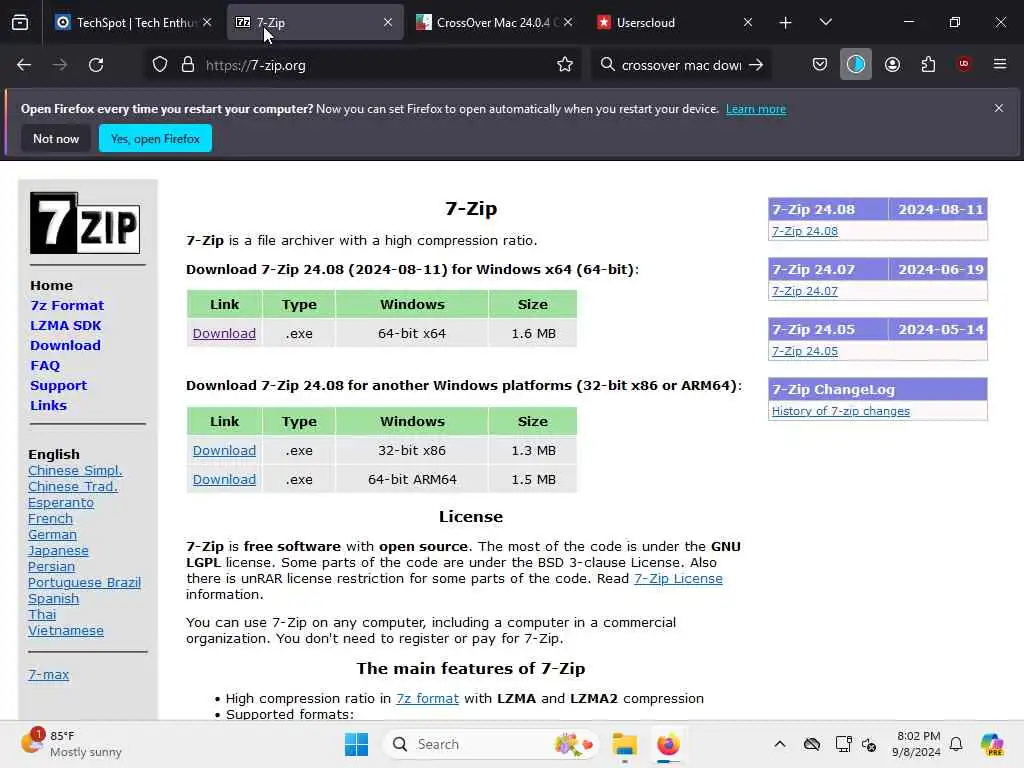
Task: Open File Explorer from taskbar
Action: coord(624,744)
